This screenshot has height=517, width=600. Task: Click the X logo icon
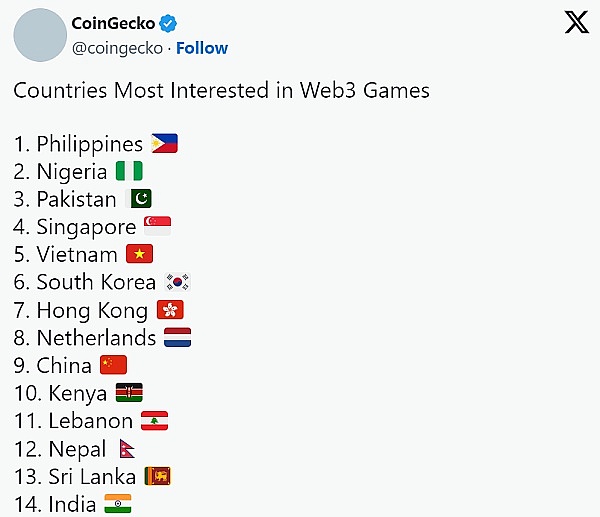click(576, 24)
